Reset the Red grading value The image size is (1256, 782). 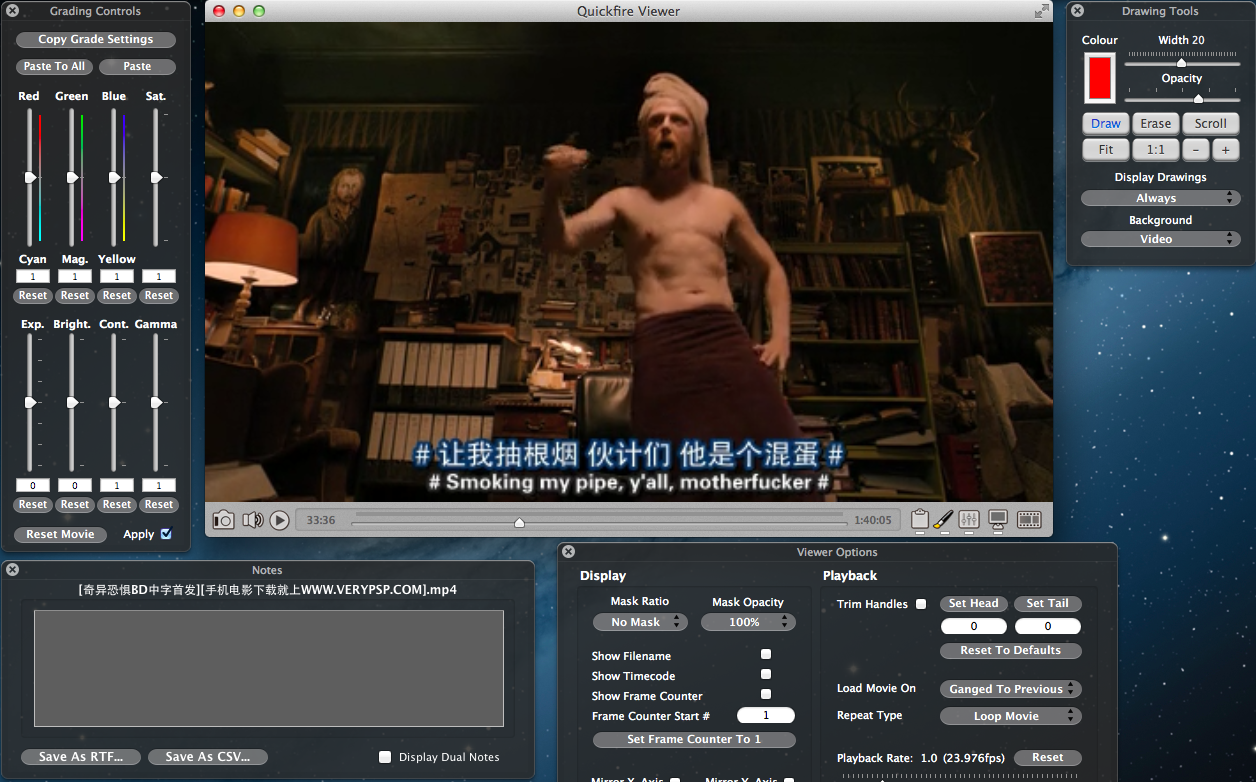(x=33, y=296)
